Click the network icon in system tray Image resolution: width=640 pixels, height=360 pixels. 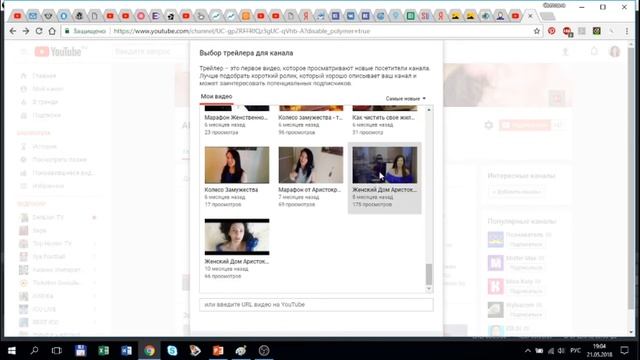551,351
